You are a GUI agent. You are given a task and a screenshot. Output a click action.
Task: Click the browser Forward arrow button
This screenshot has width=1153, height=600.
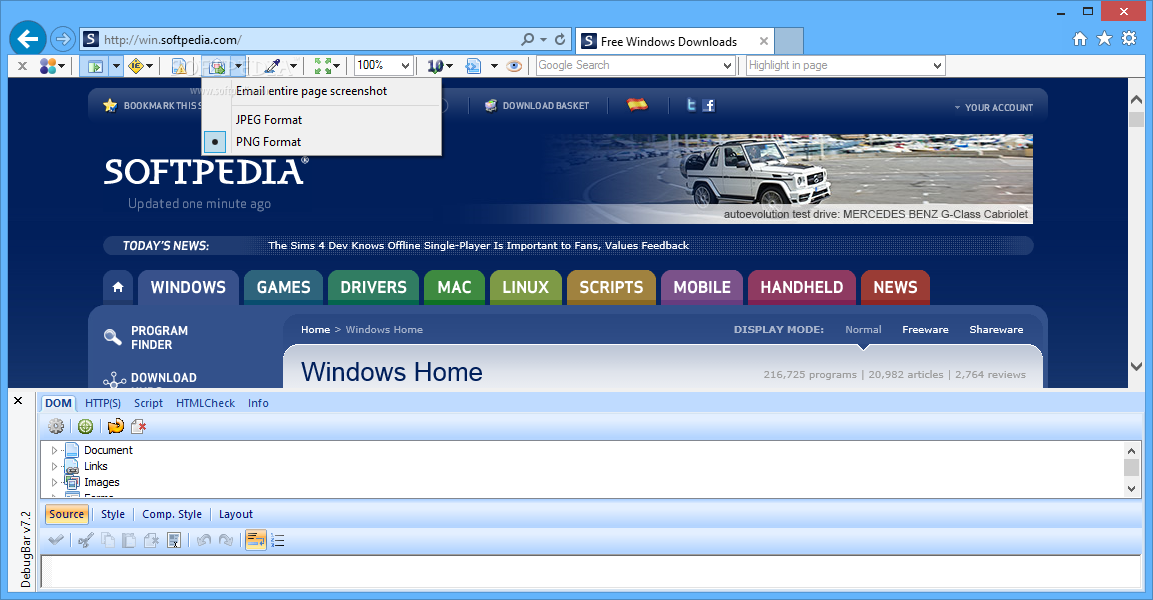pos(63,39)
